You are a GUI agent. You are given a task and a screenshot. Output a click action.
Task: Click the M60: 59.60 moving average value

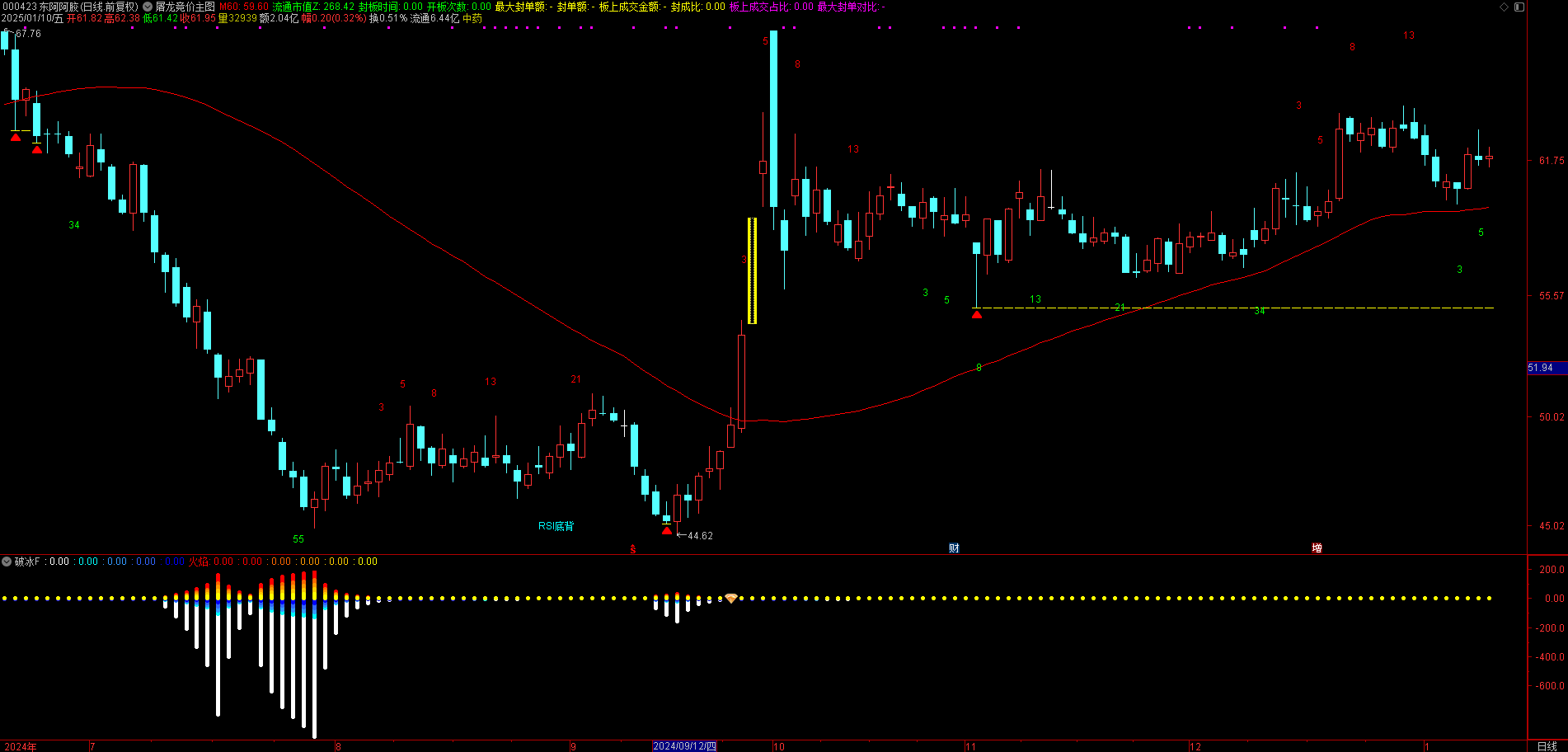244,7
